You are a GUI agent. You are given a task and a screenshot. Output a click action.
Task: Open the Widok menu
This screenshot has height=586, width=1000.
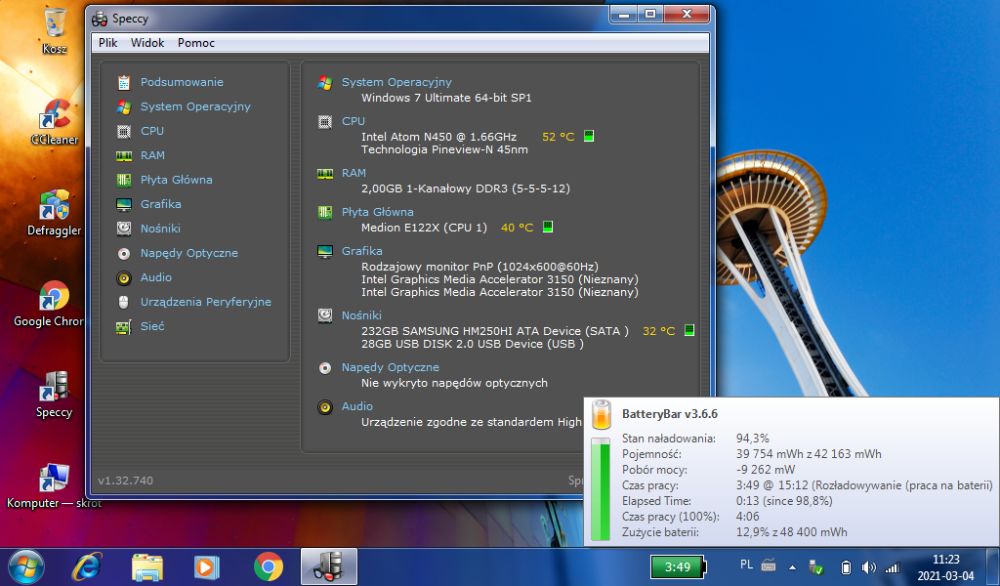click(x=147, y=43)
